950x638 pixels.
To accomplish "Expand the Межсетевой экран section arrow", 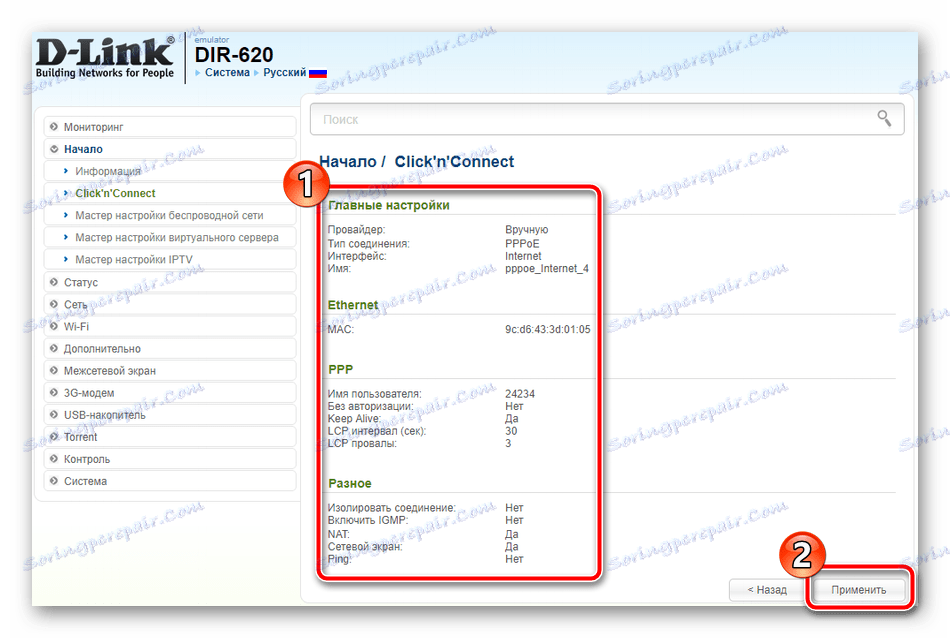I will pos(54,370).
